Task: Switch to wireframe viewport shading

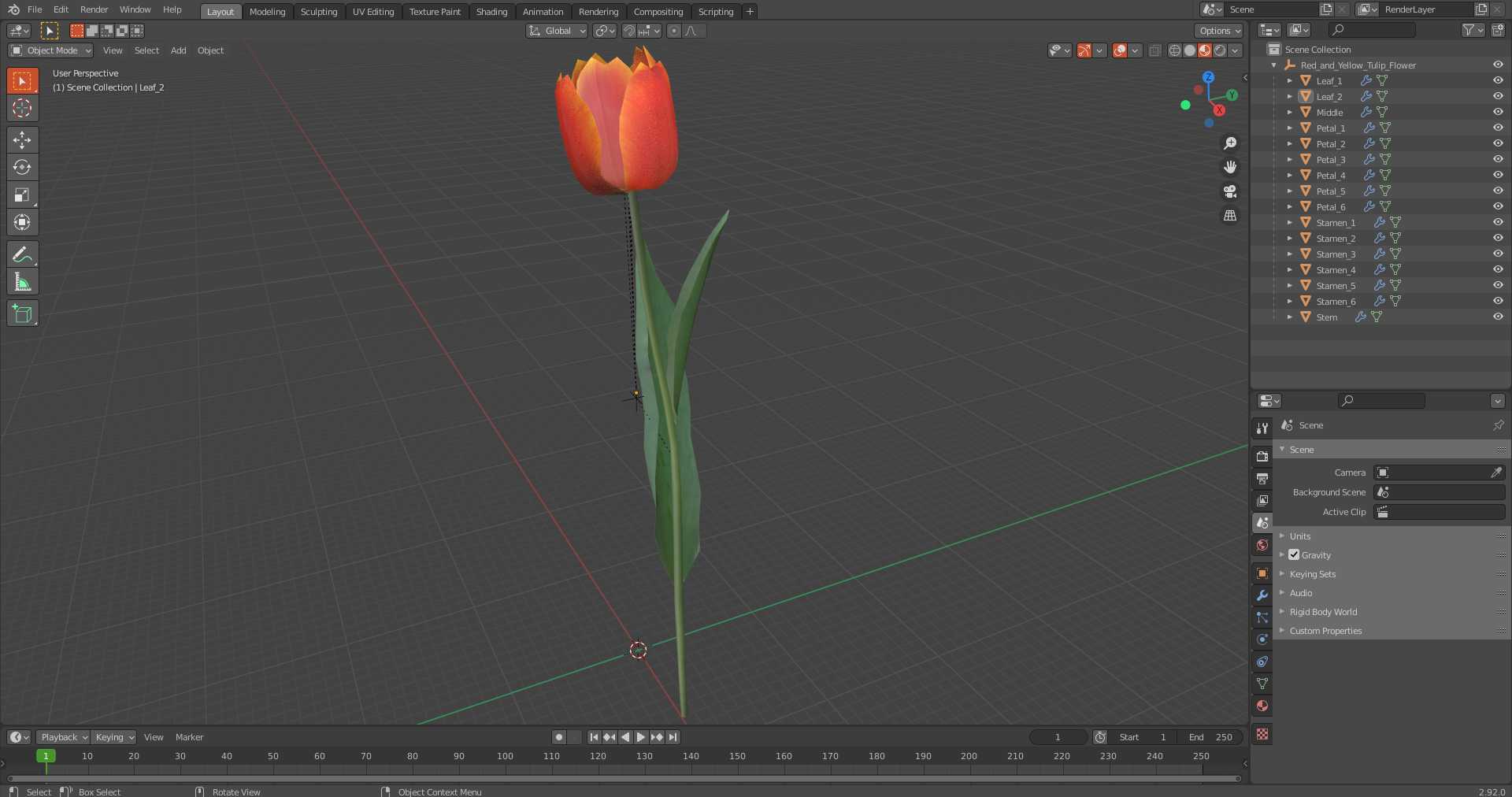Action: coord(1174,50)
